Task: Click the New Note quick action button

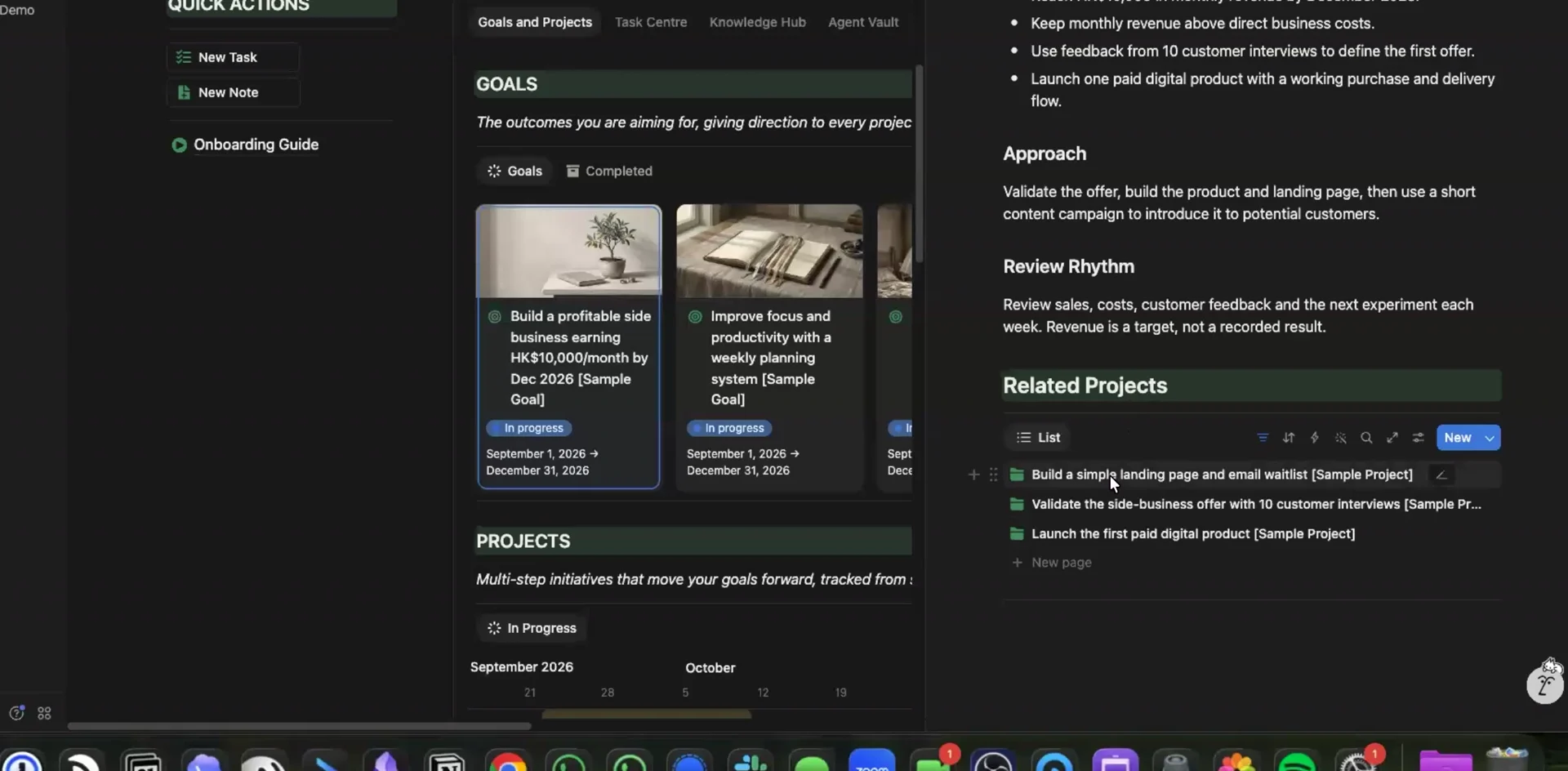Action: click(x=233, y=92)
